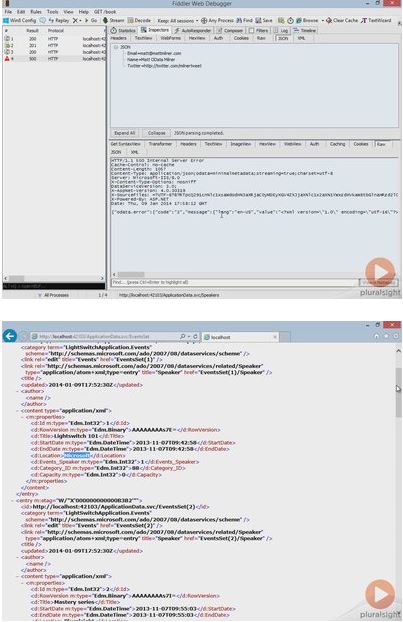Open the Edit menu in Fiddler

point(21,12)
